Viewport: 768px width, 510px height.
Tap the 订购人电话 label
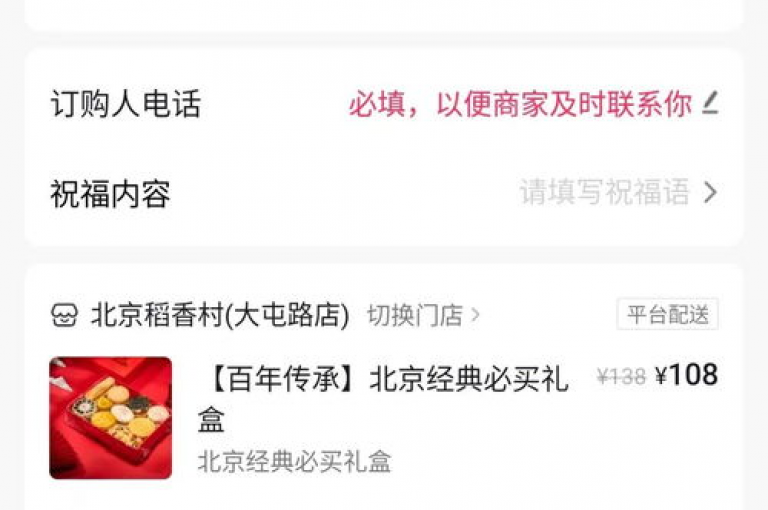point(126,103)
